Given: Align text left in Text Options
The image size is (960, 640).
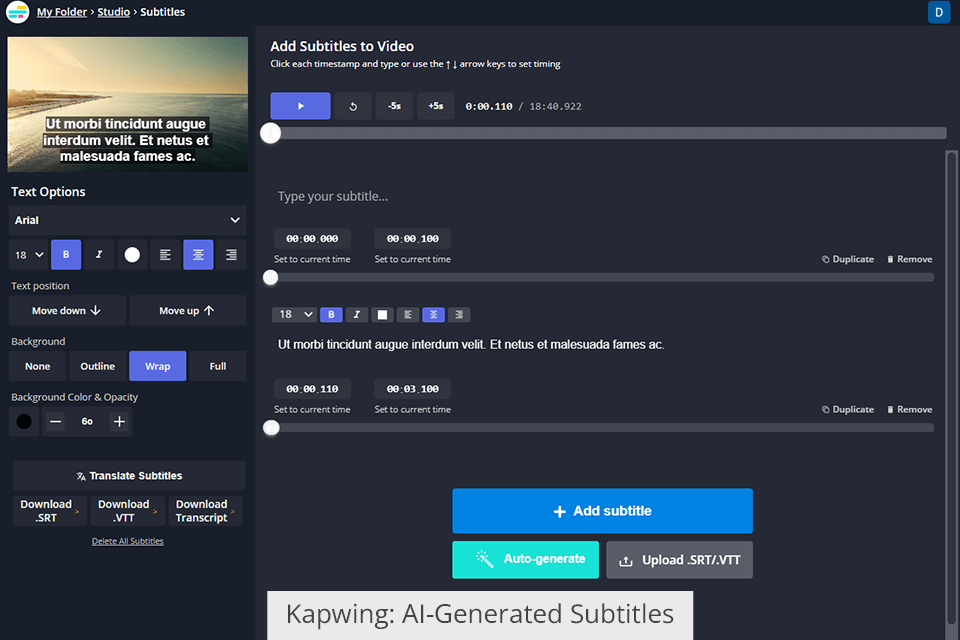Looking at the screenshot, I should tap(165, 255).
